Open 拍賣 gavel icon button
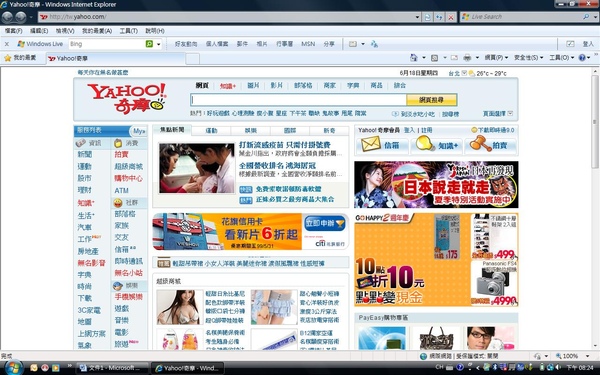 [x=491, y=145]
